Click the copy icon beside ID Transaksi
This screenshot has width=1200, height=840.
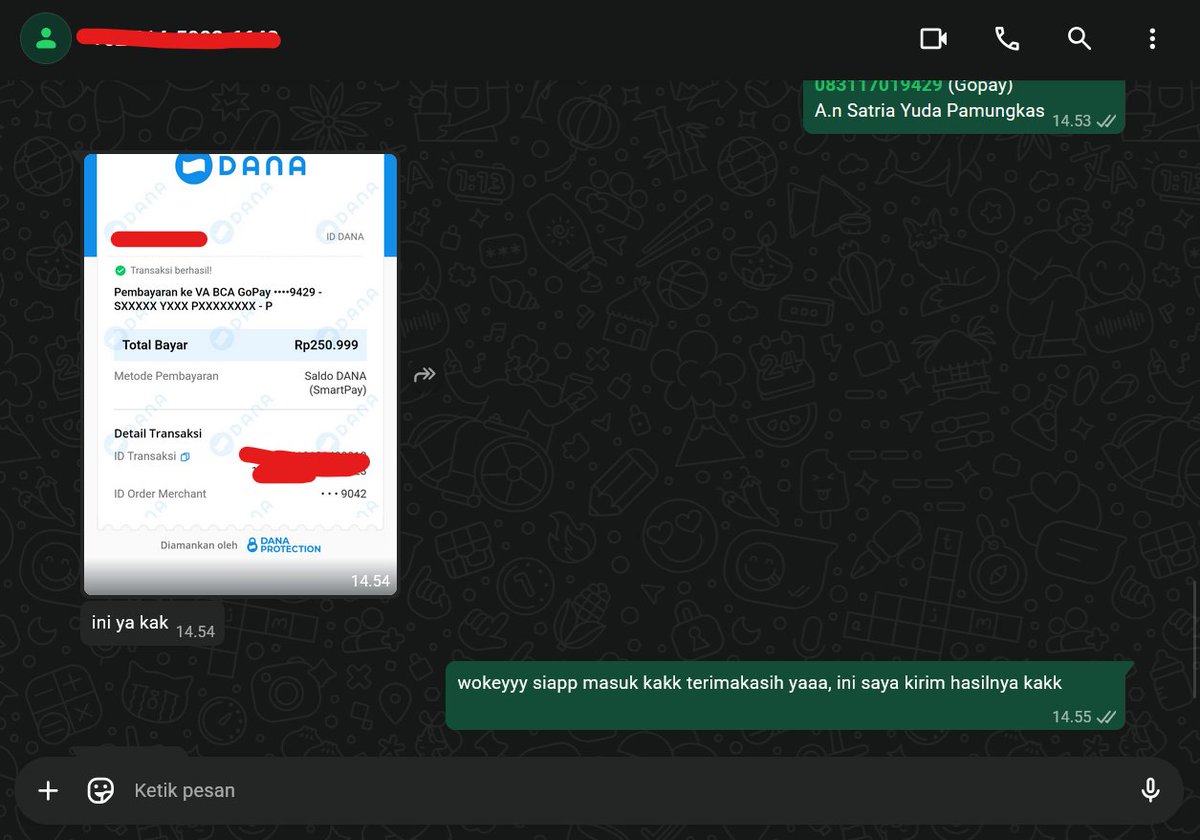click(x=185, y=457)
